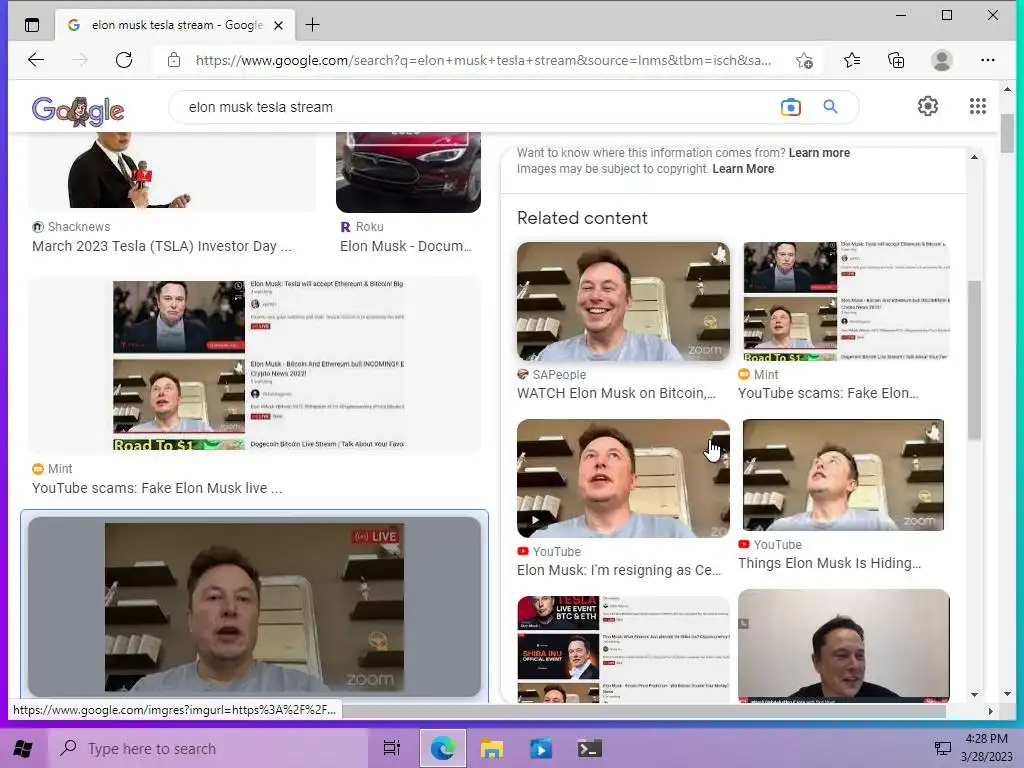Image resolution: width=1024 pixels, height=768 pixels.
Task: Click the 'SAPeople' source label
Action: tap(559, 375)
